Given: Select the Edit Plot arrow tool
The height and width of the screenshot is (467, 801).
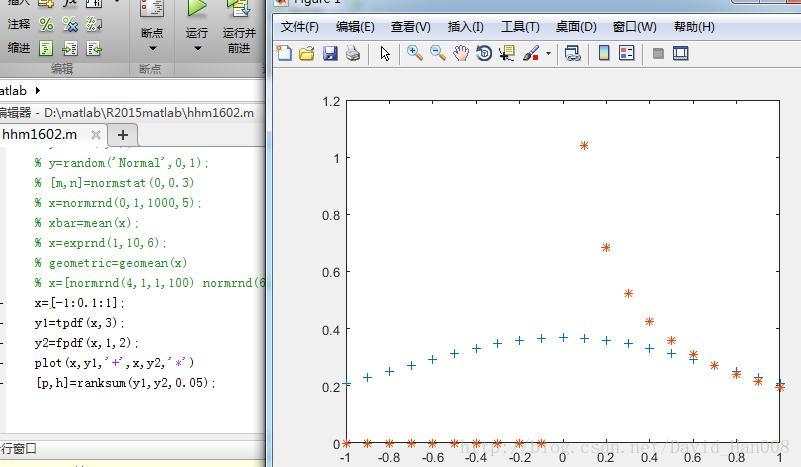Looking at the screenshot, I should click(x=385, y=53).
